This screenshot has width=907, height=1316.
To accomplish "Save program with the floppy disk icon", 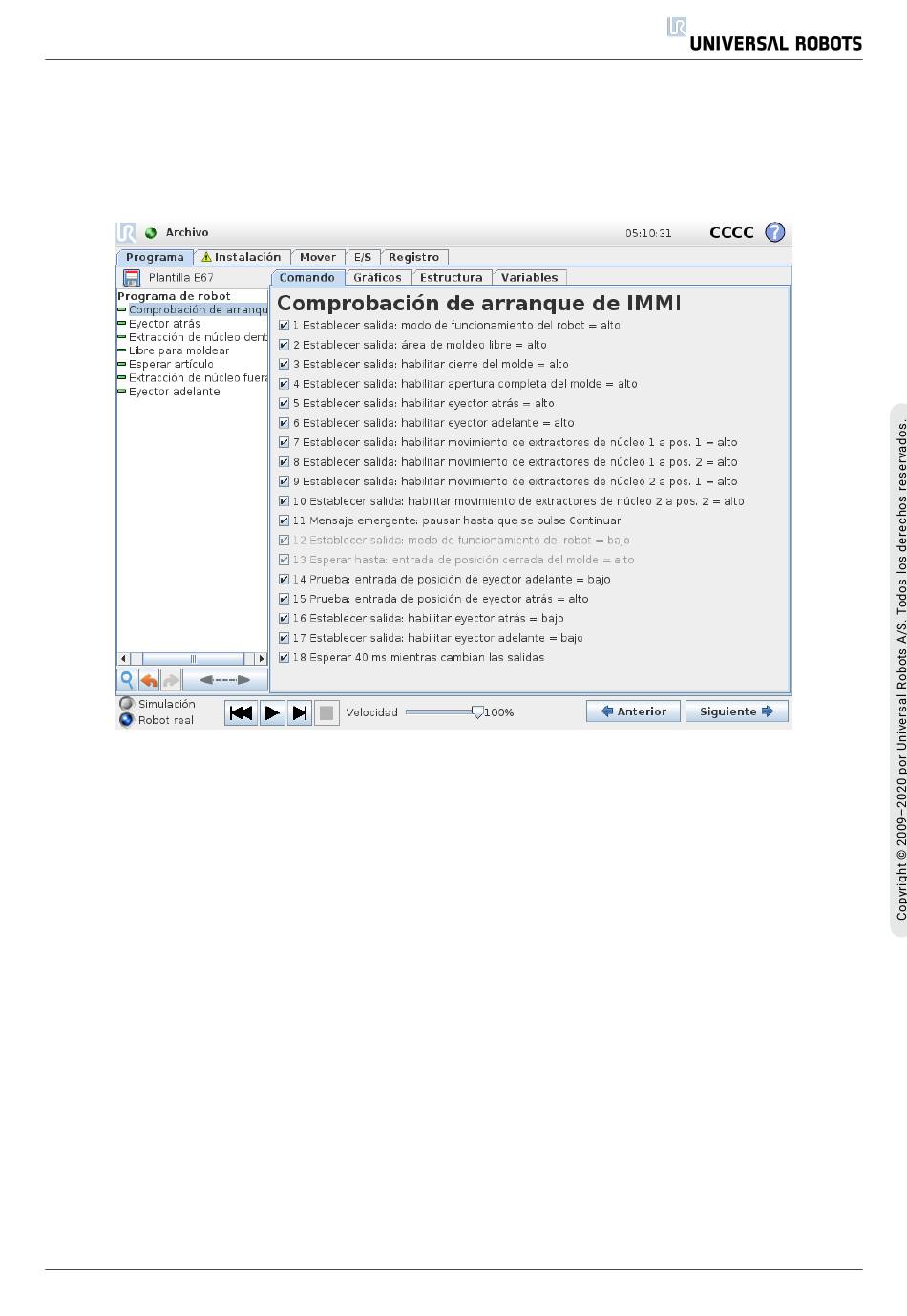I will [132, 278].
